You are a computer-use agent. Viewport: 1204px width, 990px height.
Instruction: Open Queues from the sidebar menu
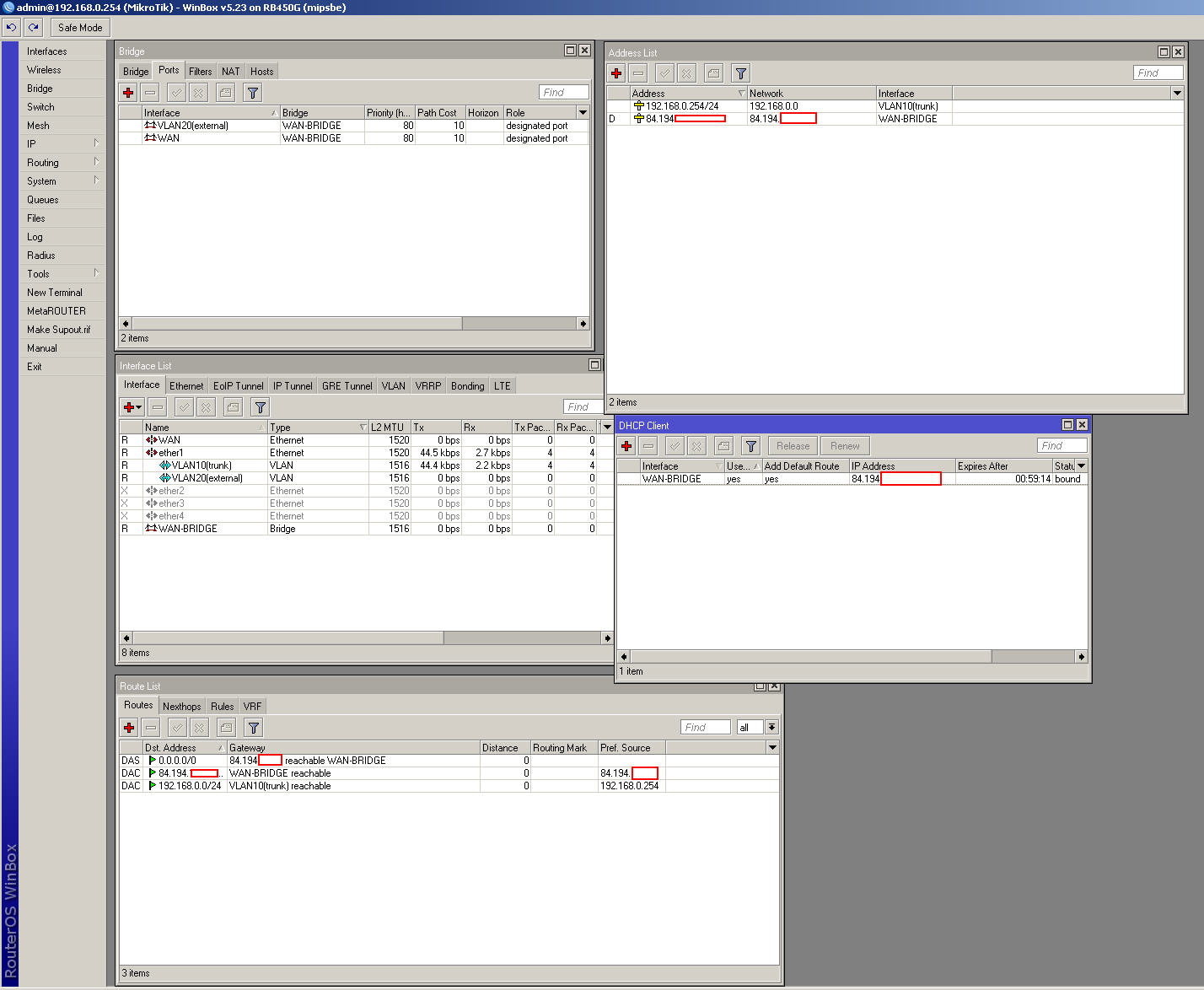62,200
